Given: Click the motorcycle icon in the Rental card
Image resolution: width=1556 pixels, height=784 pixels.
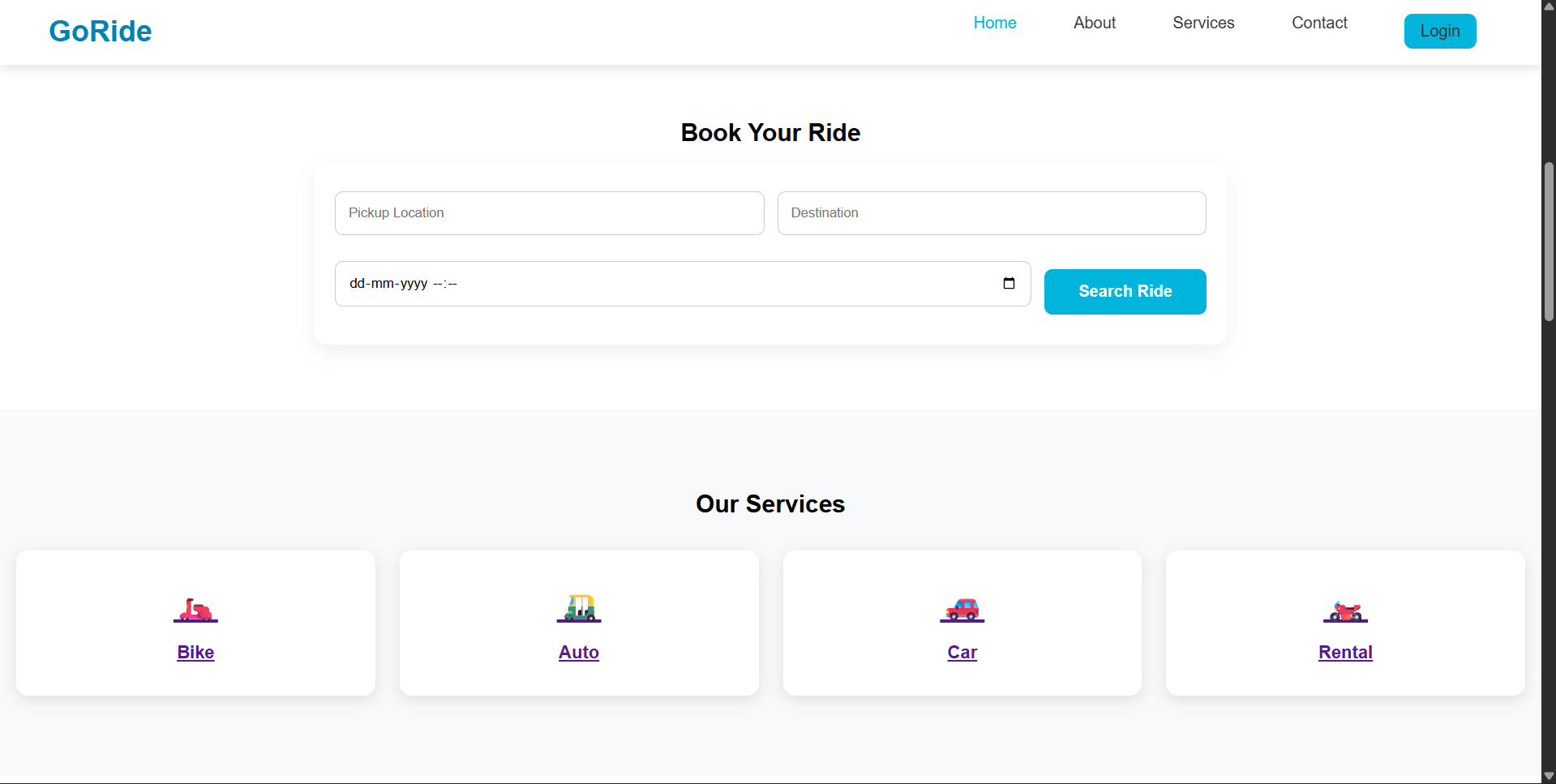Looking at the screenshot, I should point(1345,610).
